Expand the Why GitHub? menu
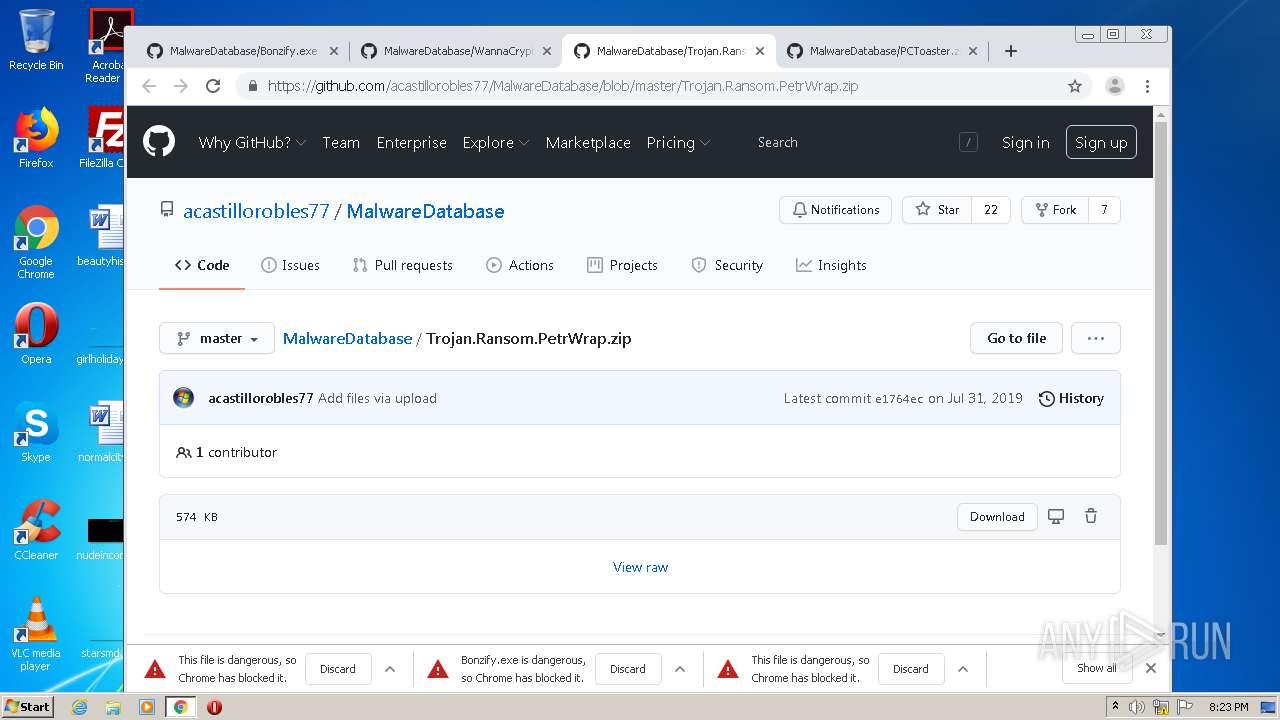Viewport: 1280px width, 720px height. 252,142
